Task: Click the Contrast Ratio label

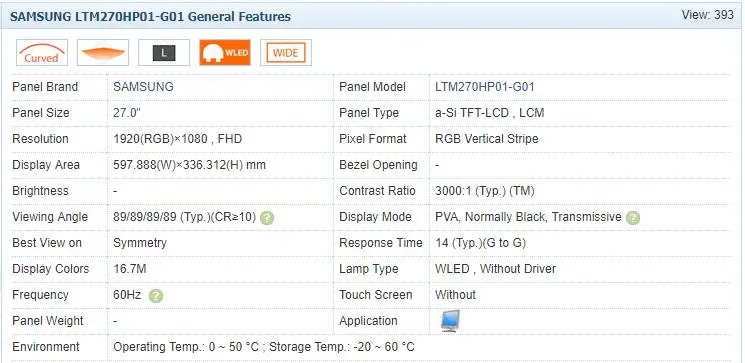Action: [377, 191]
